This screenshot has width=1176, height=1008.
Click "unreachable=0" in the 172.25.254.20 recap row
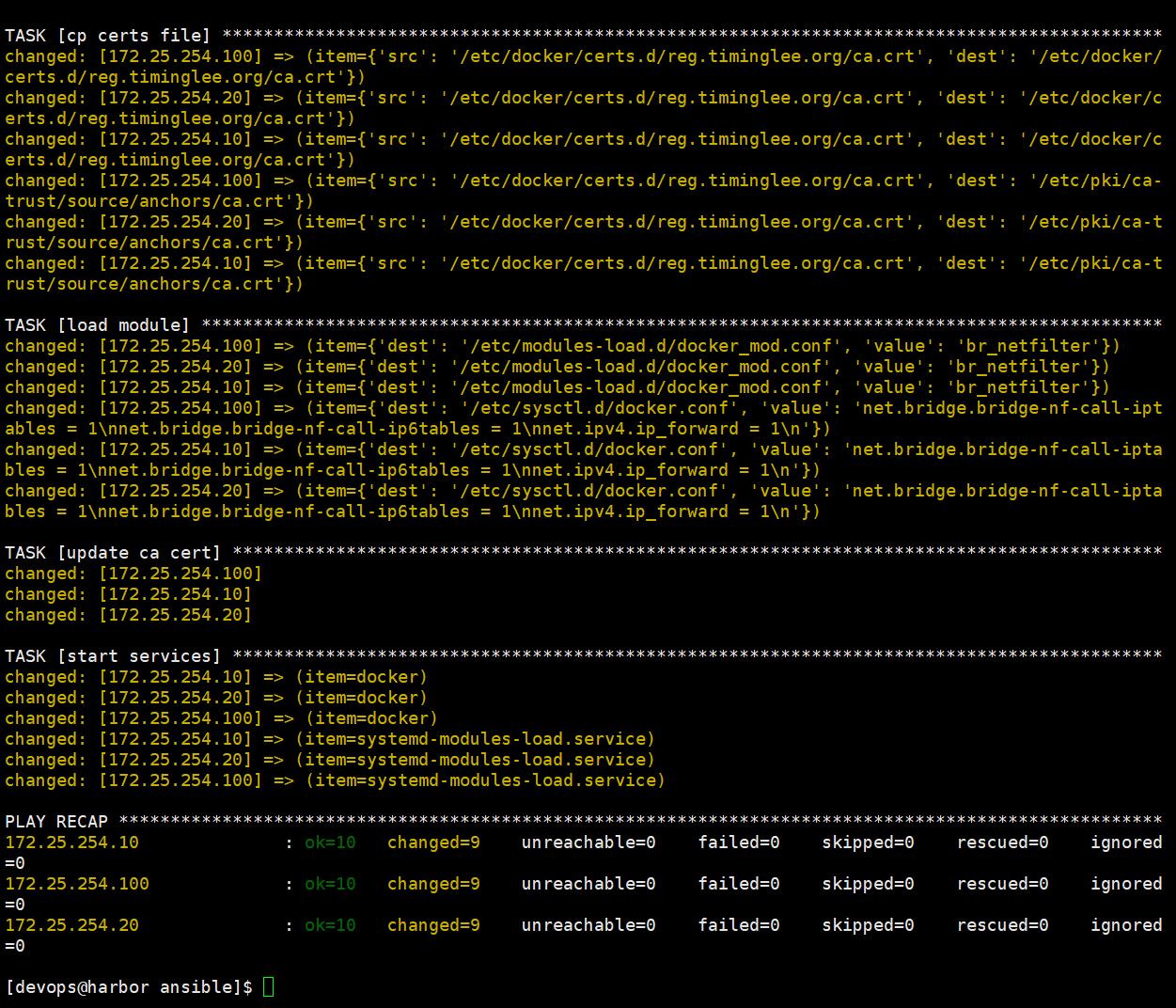pos(588,925)
